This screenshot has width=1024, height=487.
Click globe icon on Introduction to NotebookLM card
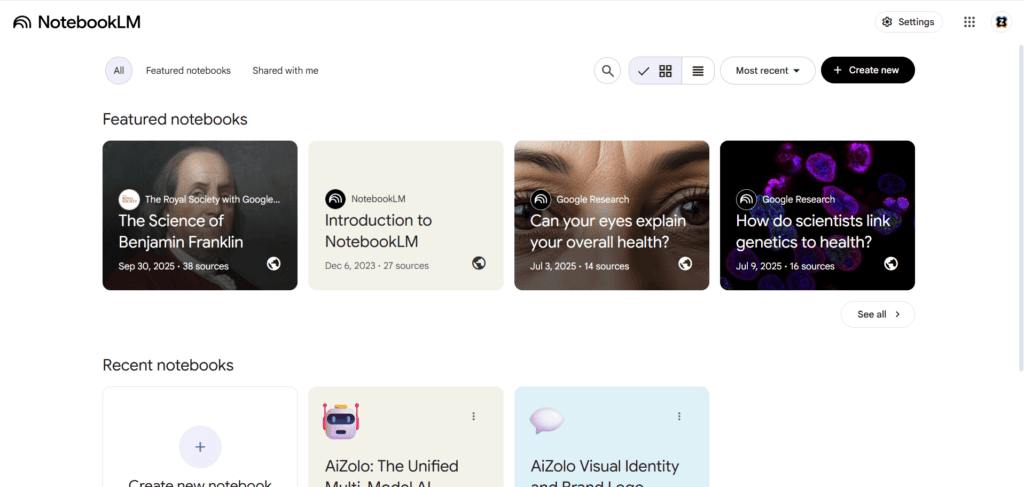(479, 263)
